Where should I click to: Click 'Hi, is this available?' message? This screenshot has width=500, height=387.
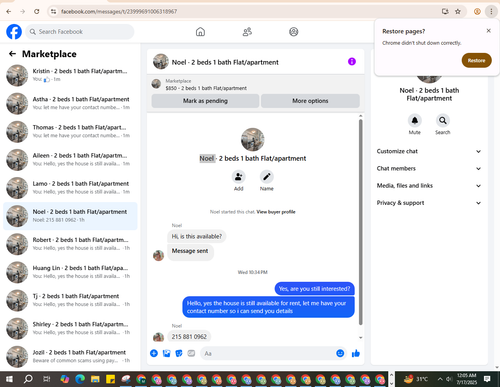[197, 236]
